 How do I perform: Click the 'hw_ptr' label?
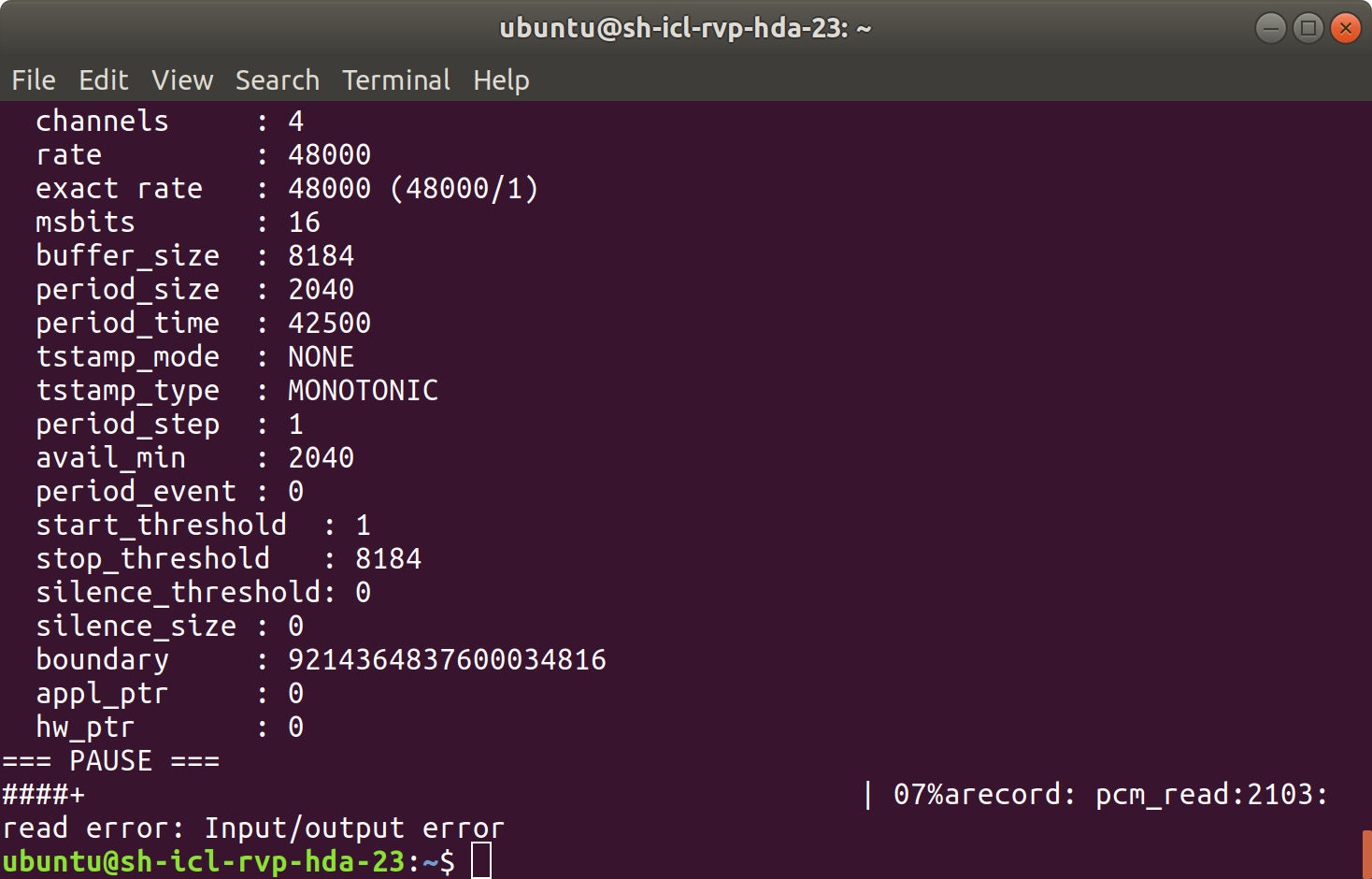point(86,728)
